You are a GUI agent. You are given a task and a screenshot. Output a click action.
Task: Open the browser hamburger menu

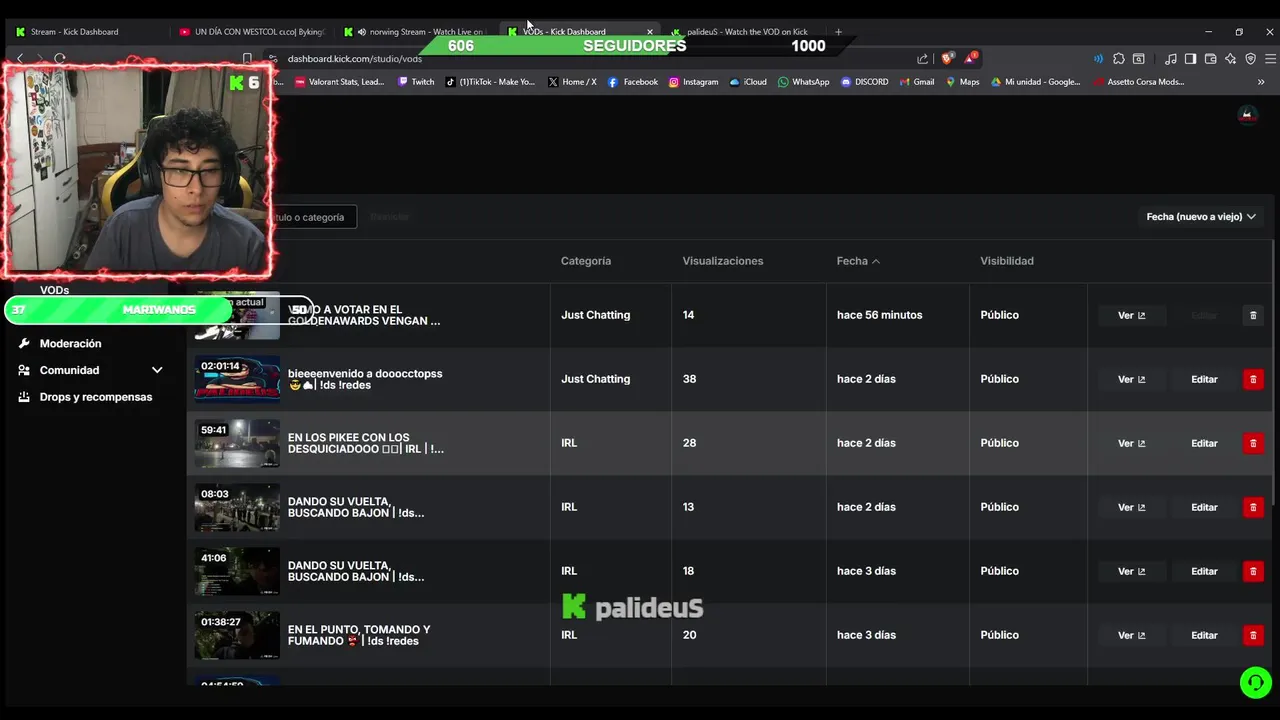click(1270, 59)
